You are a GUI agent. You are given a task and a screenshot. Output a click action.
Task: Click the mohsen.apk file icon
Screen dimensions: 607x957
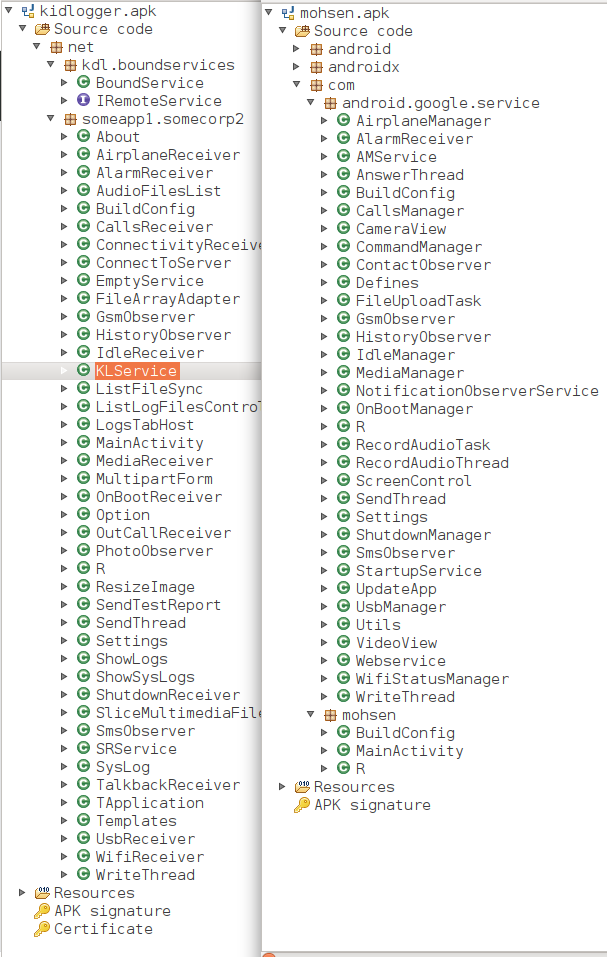tap(288, 13)
